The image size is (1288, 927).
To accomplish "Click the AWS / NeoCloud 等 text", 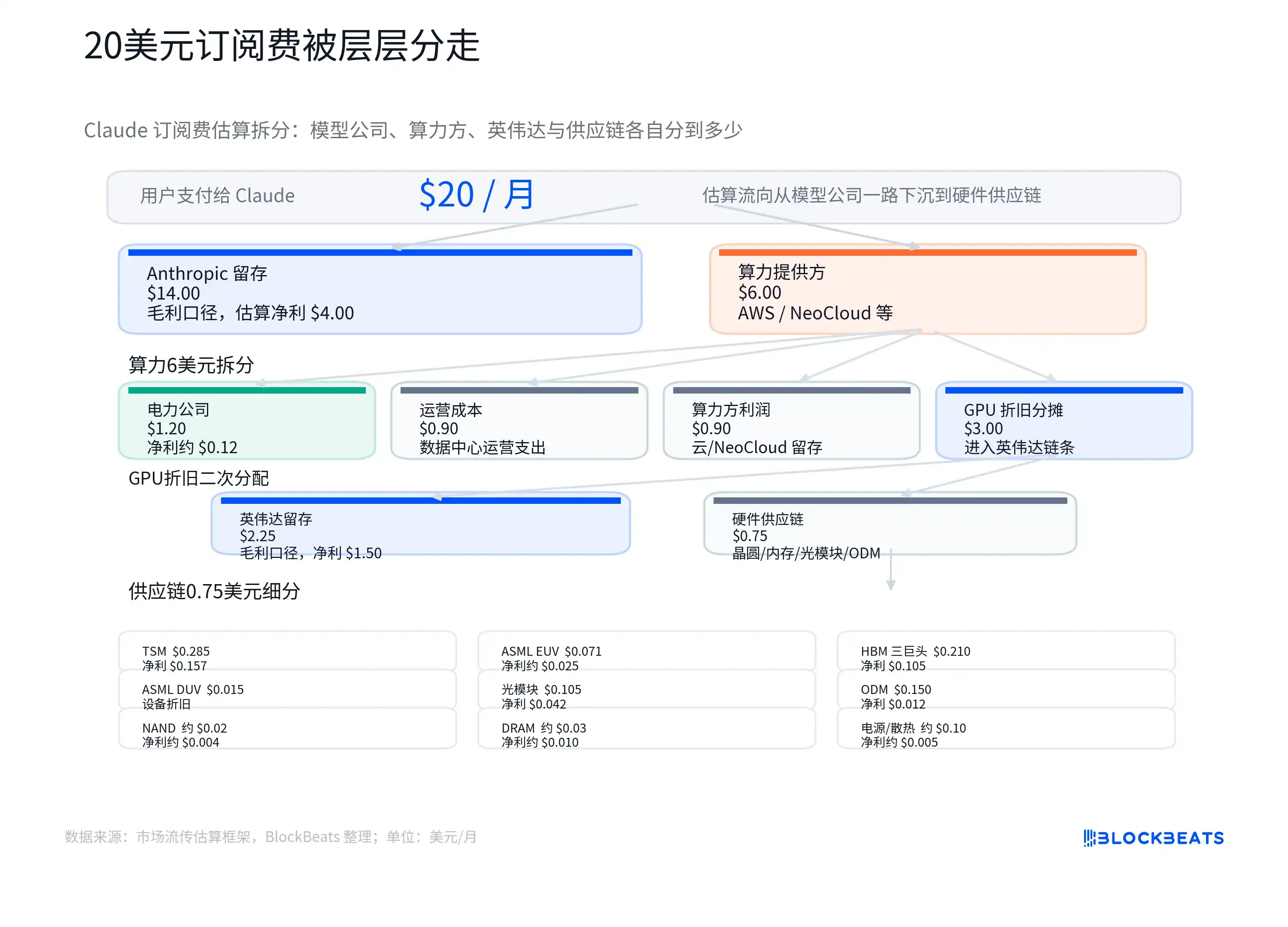I will pos(815,313).
